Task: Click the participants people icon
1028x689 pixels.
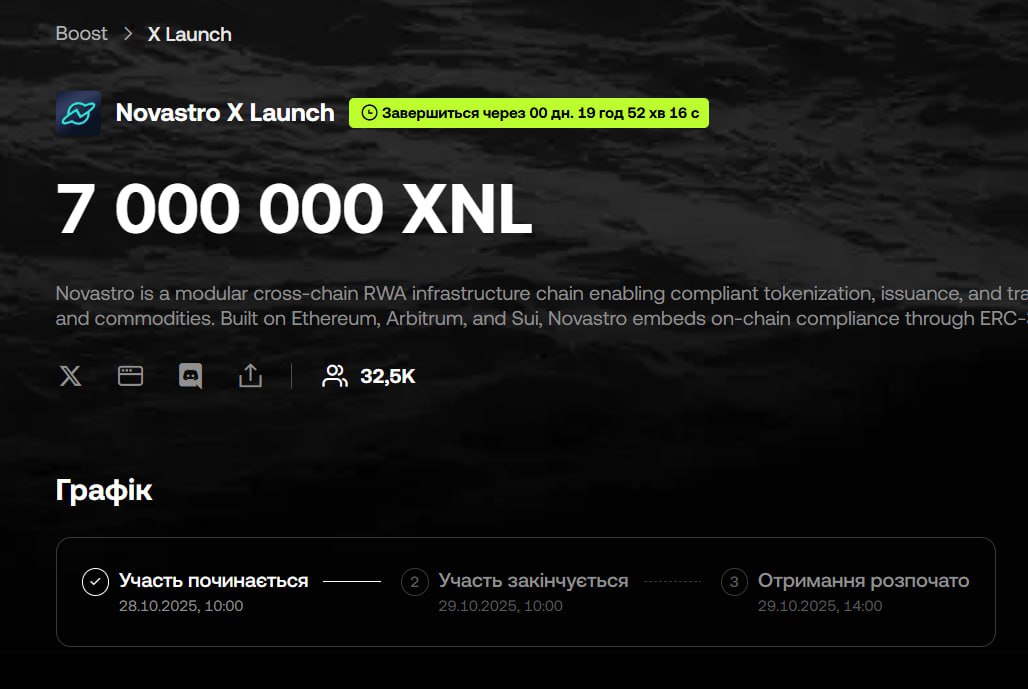Action: 335,376
